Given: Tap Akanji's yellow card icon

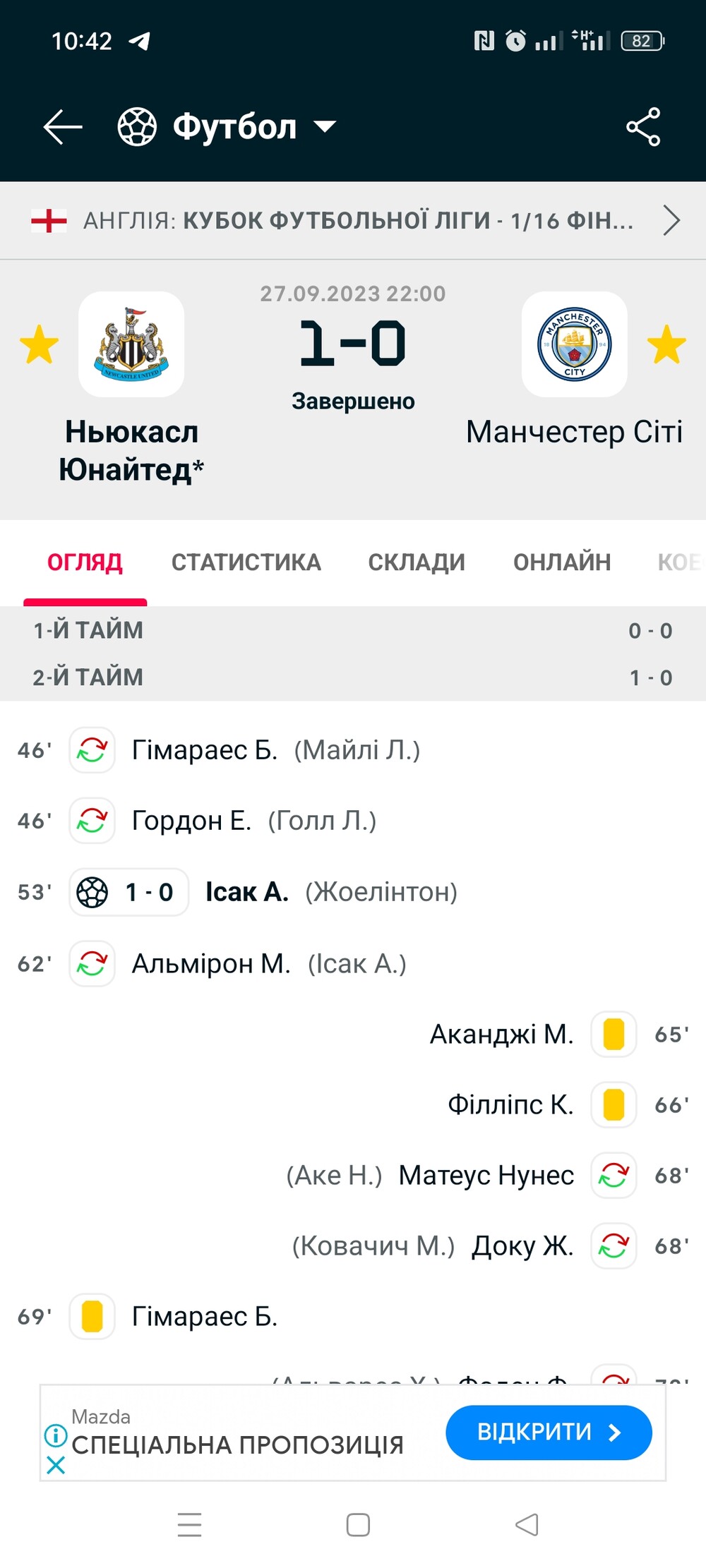Looking at the screenshot, I should click(x=614, y=1034).
